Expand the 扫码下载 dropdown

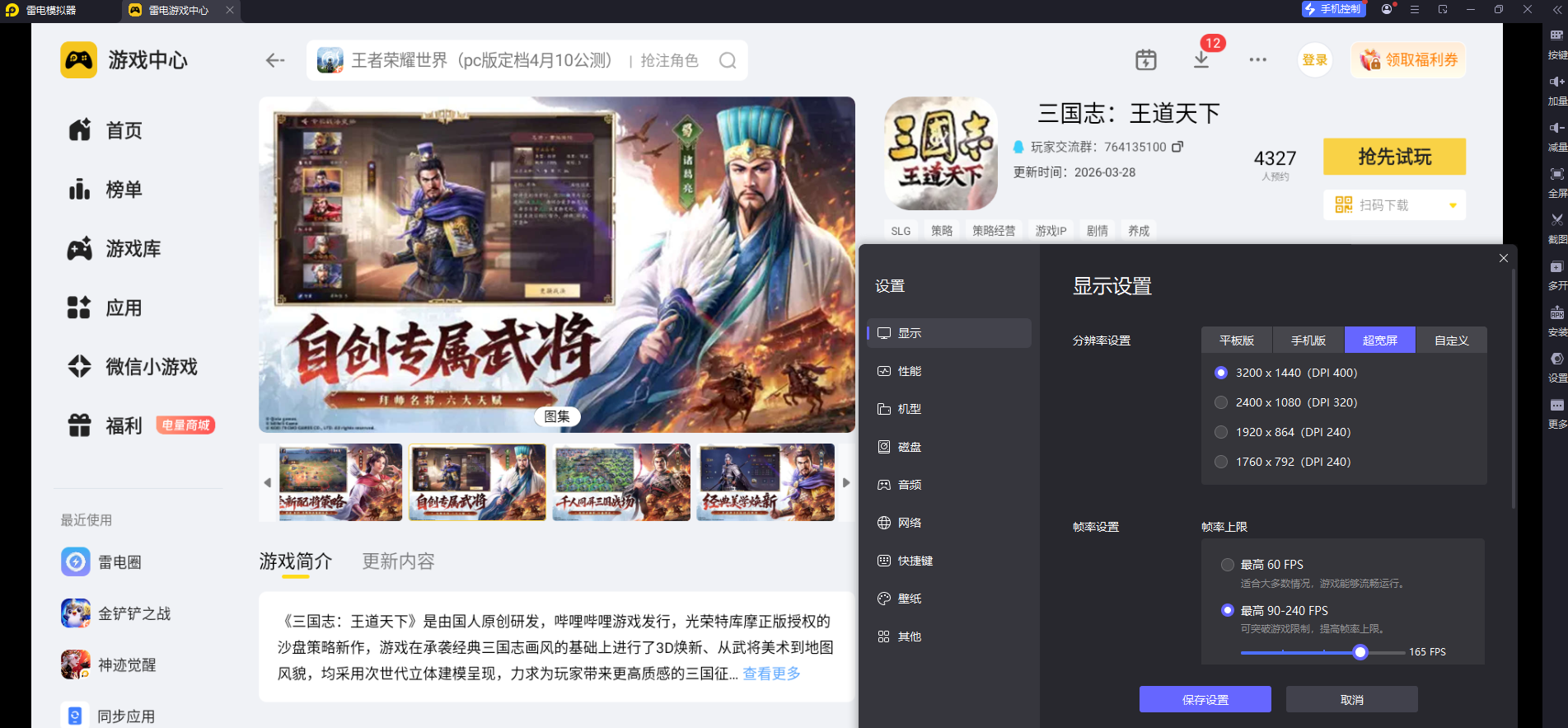1395,204
